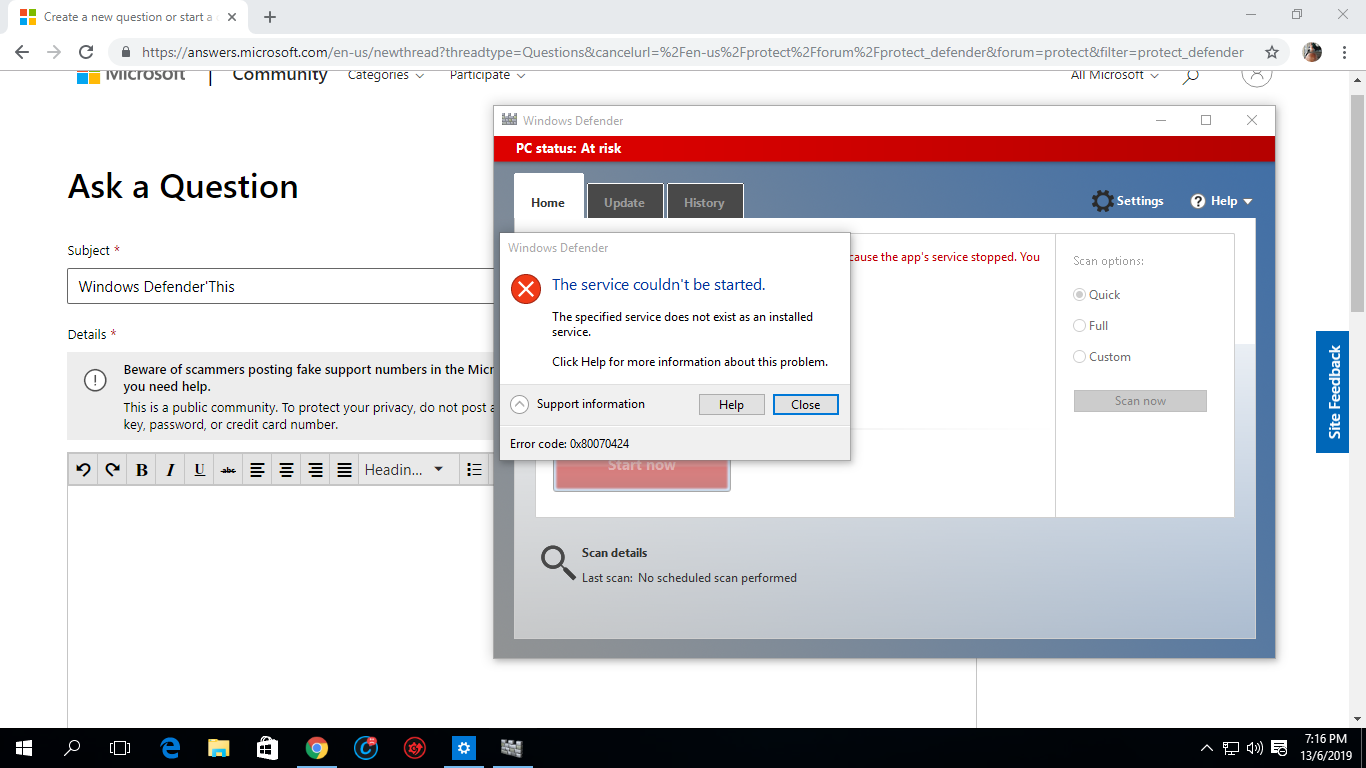Click the red error icon in the dialog
Image resolution: width=1366 pixels, height=768 pixels.
(525, 289)
